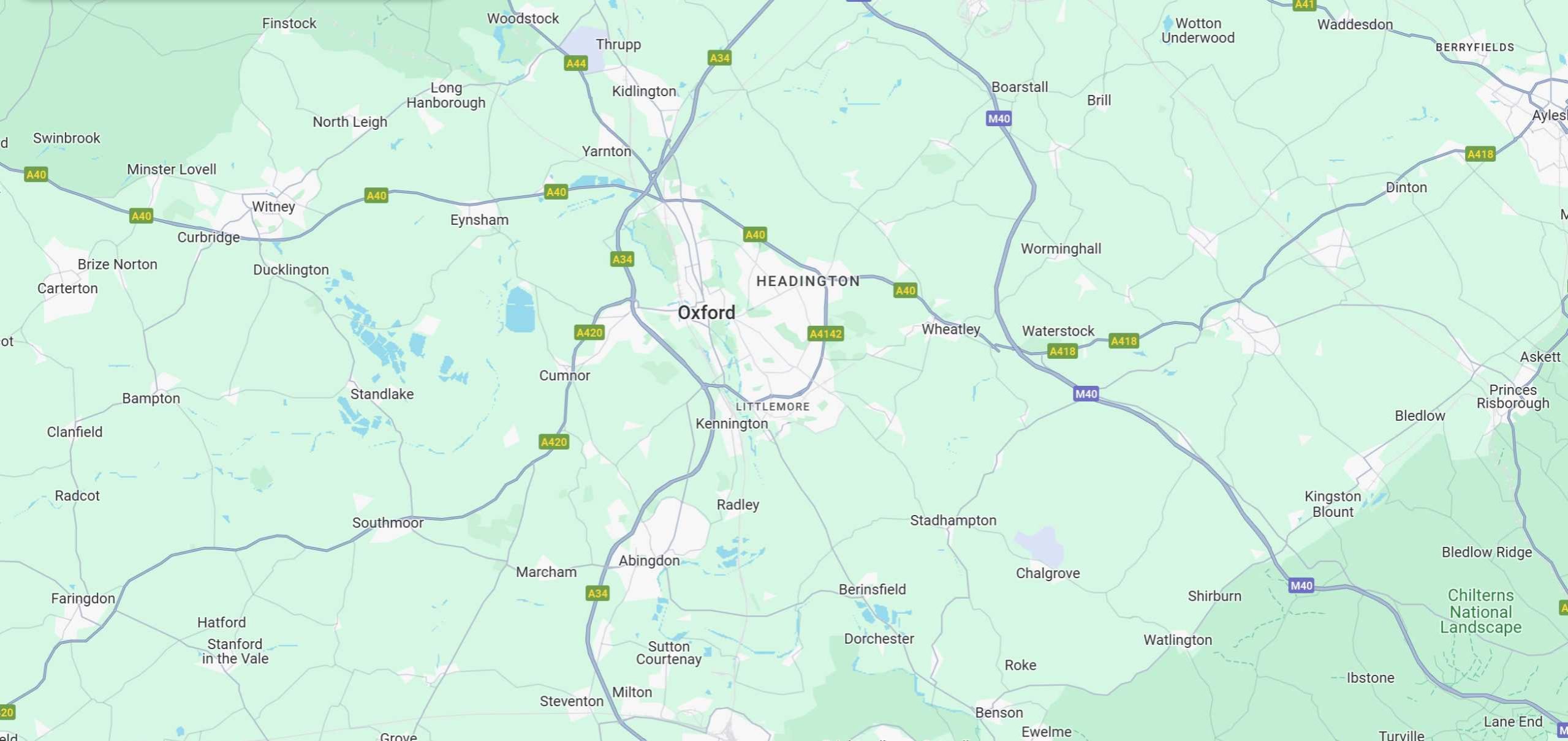
Task: Click the large blue reservoir west of Oxford
Action: [x=520, y=310]
